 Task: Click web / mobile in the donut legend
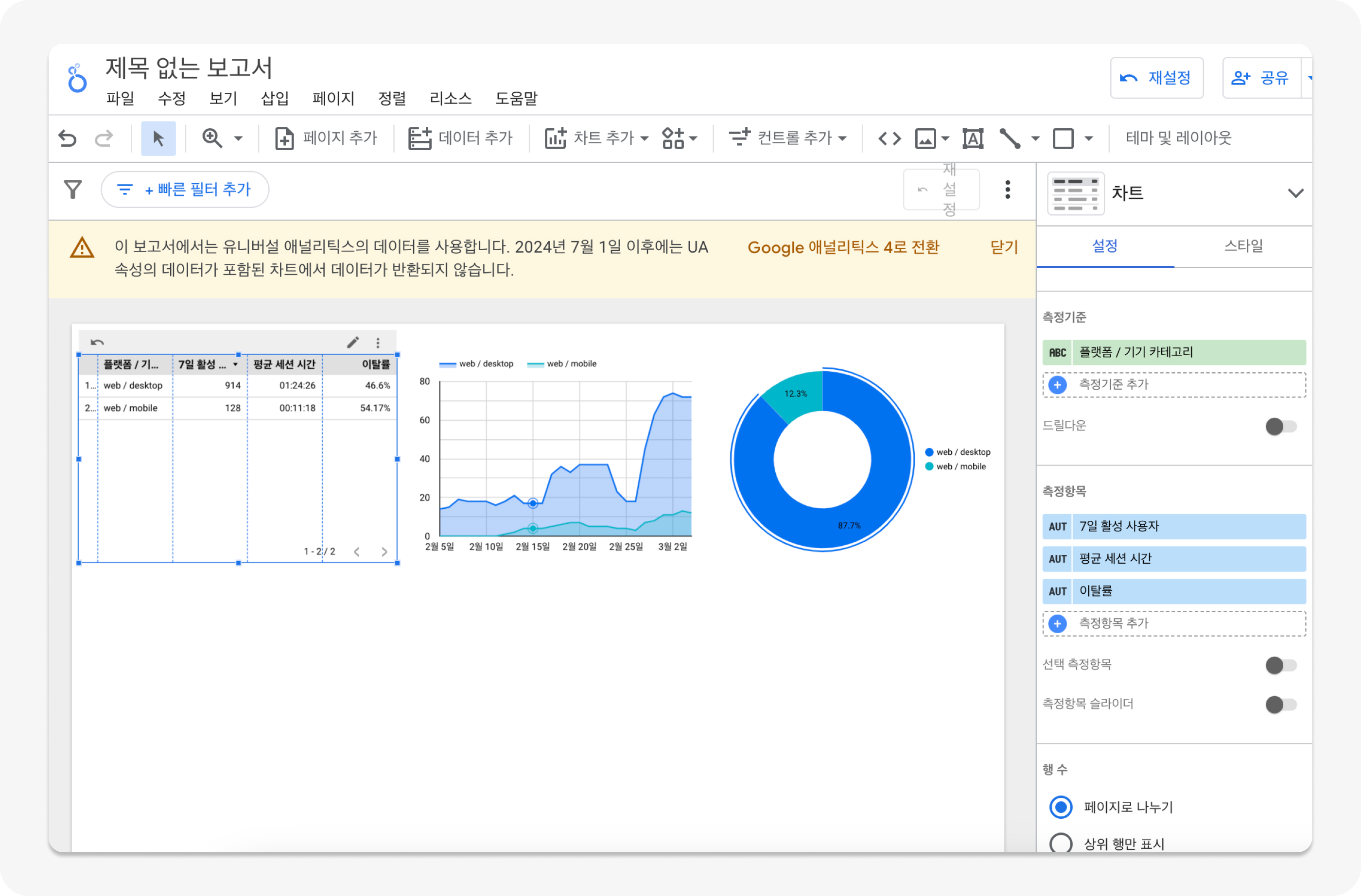(x=956, y=466)
